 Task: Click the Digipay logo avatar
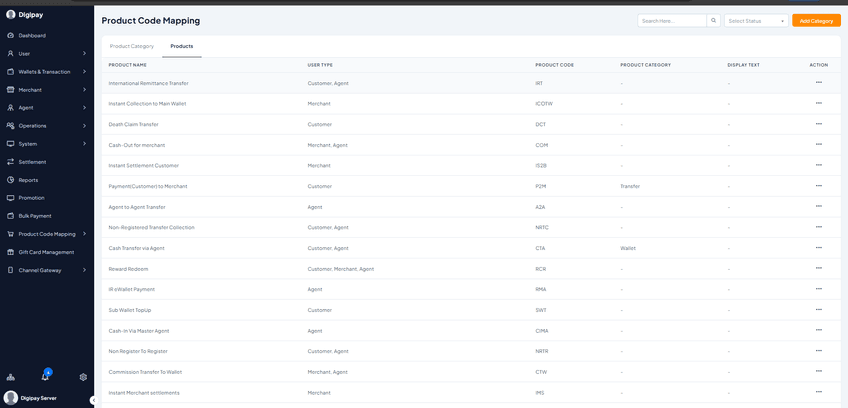(10, 15)
